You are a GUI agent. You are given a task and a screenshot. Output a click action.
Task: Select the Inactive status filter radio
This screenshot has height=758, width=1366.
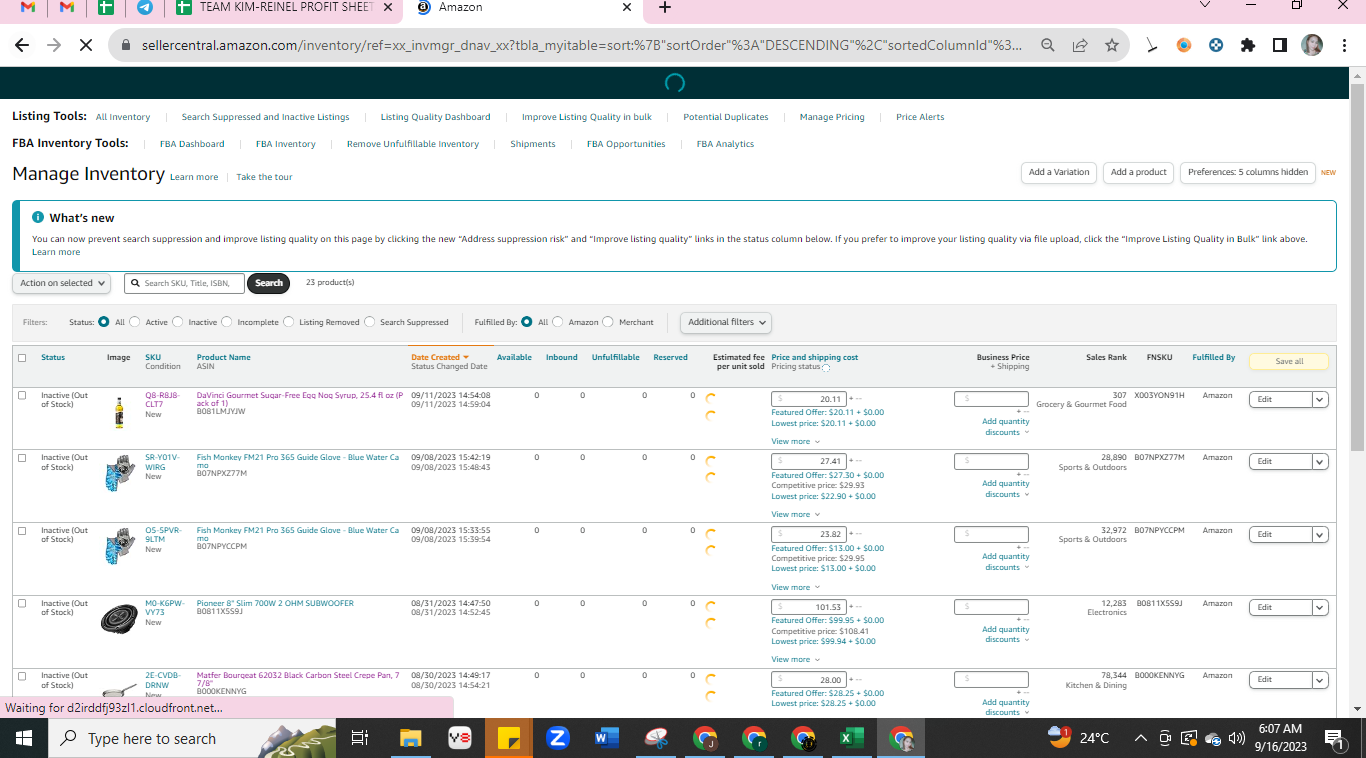(178, 322)
